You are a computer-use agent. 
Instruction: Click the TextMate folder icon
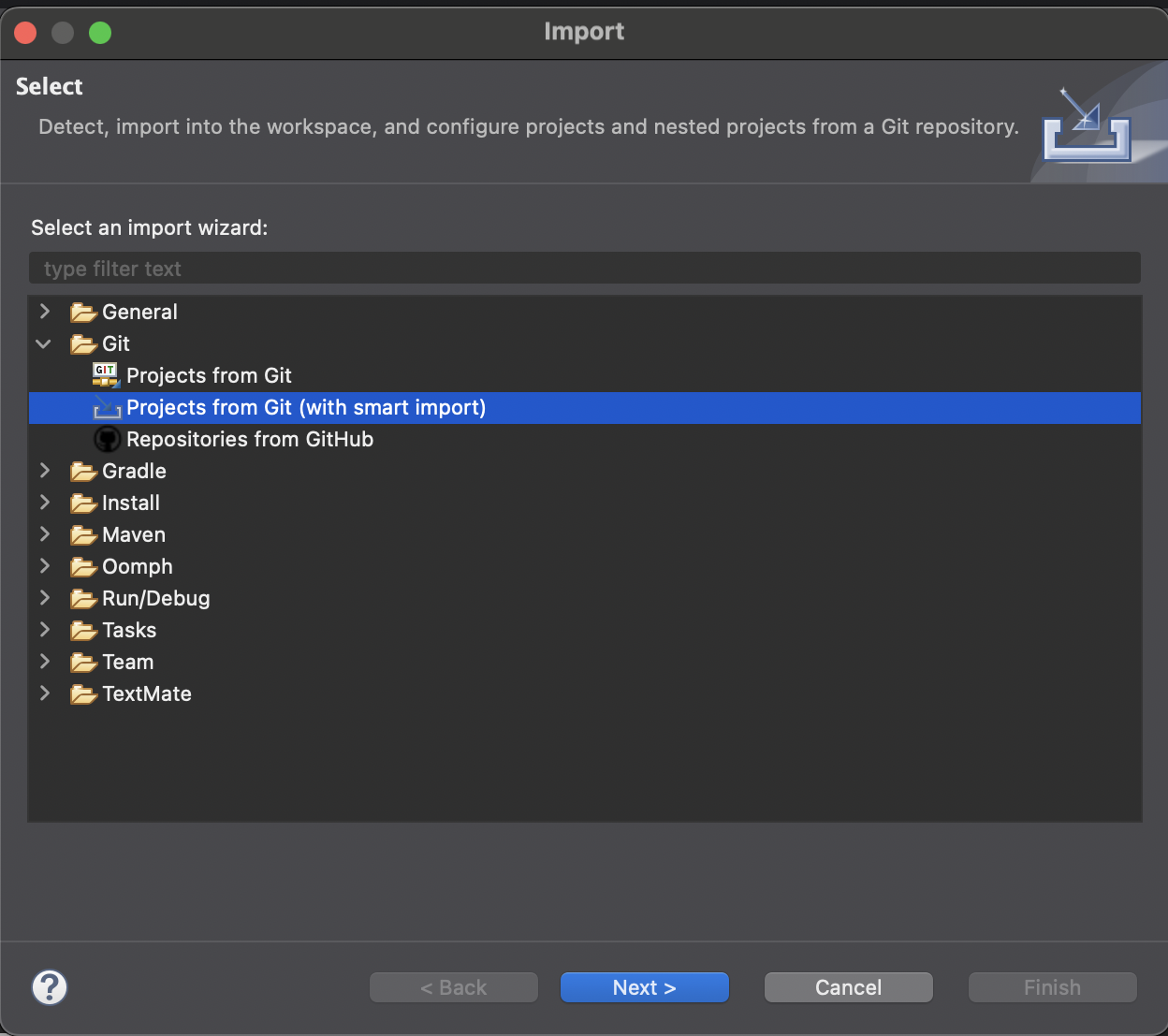[x=83, y=694]
